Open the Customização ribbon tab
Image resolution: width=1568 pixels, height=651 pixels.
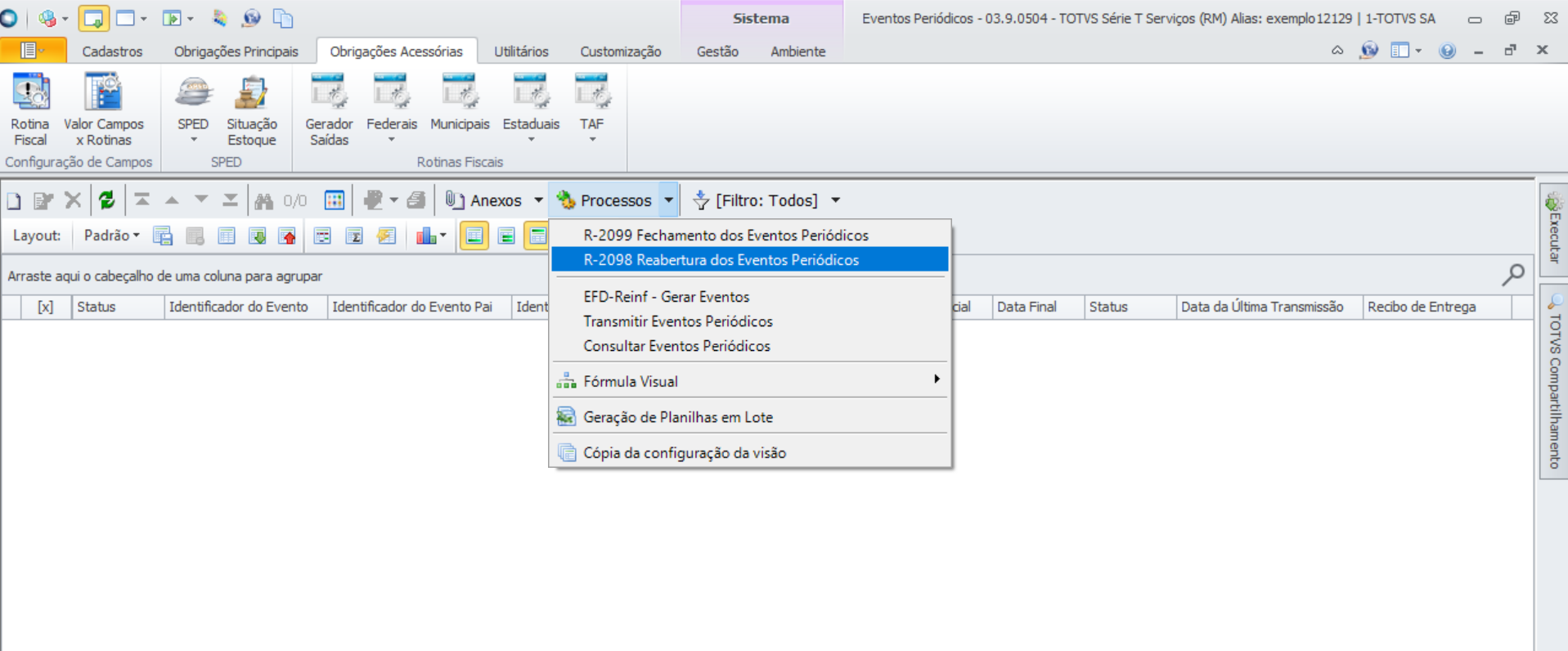(x=620, y=52)
